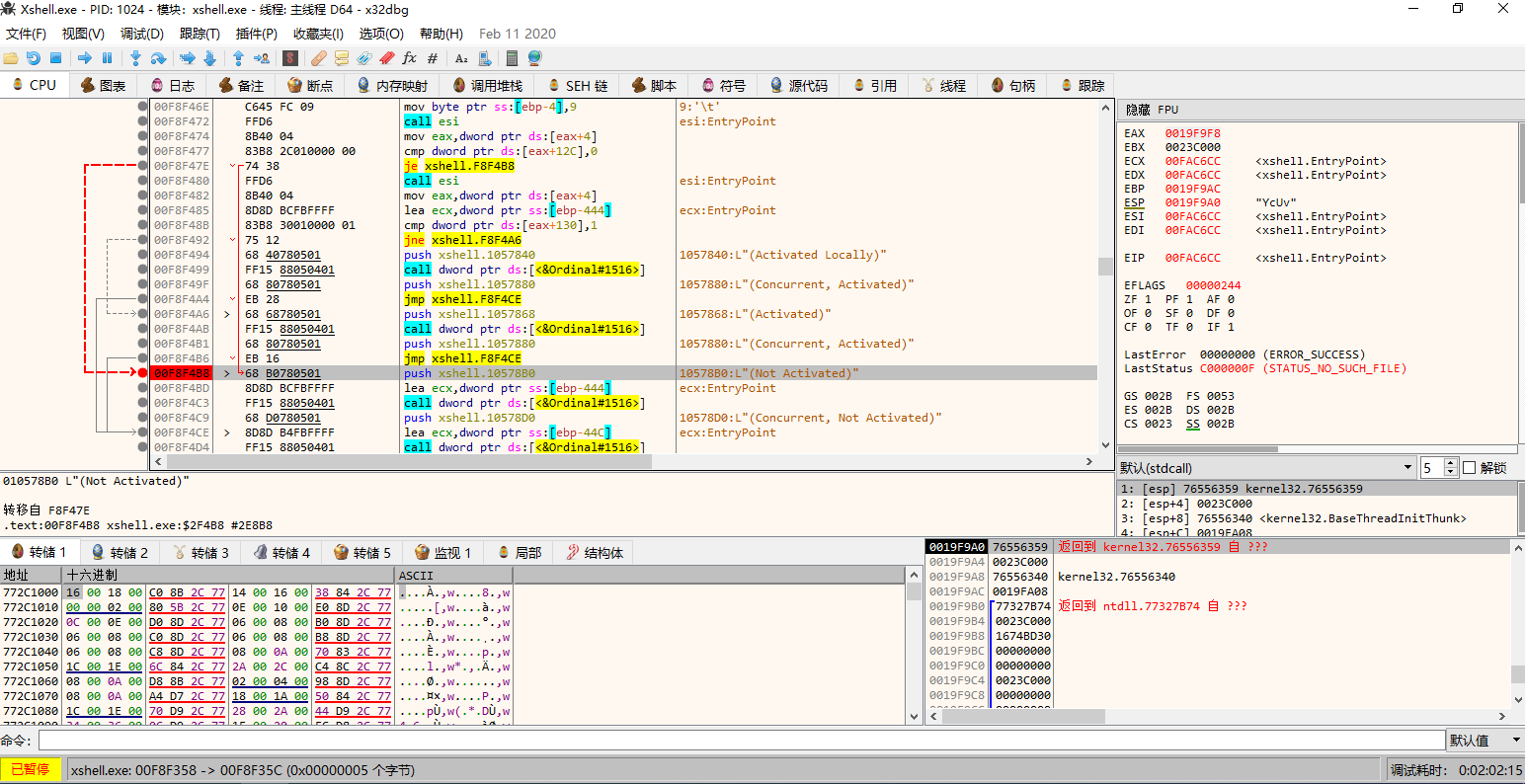
Task: Open the Scylla plugin icon
Action: click(290, 58)
